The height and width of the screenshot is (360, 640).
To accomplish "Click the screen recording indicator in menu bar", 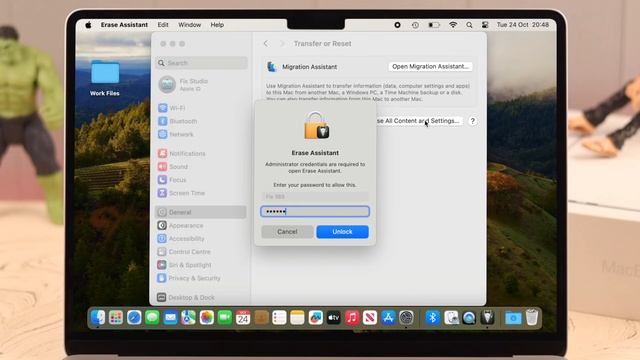I will click(397, 25).
